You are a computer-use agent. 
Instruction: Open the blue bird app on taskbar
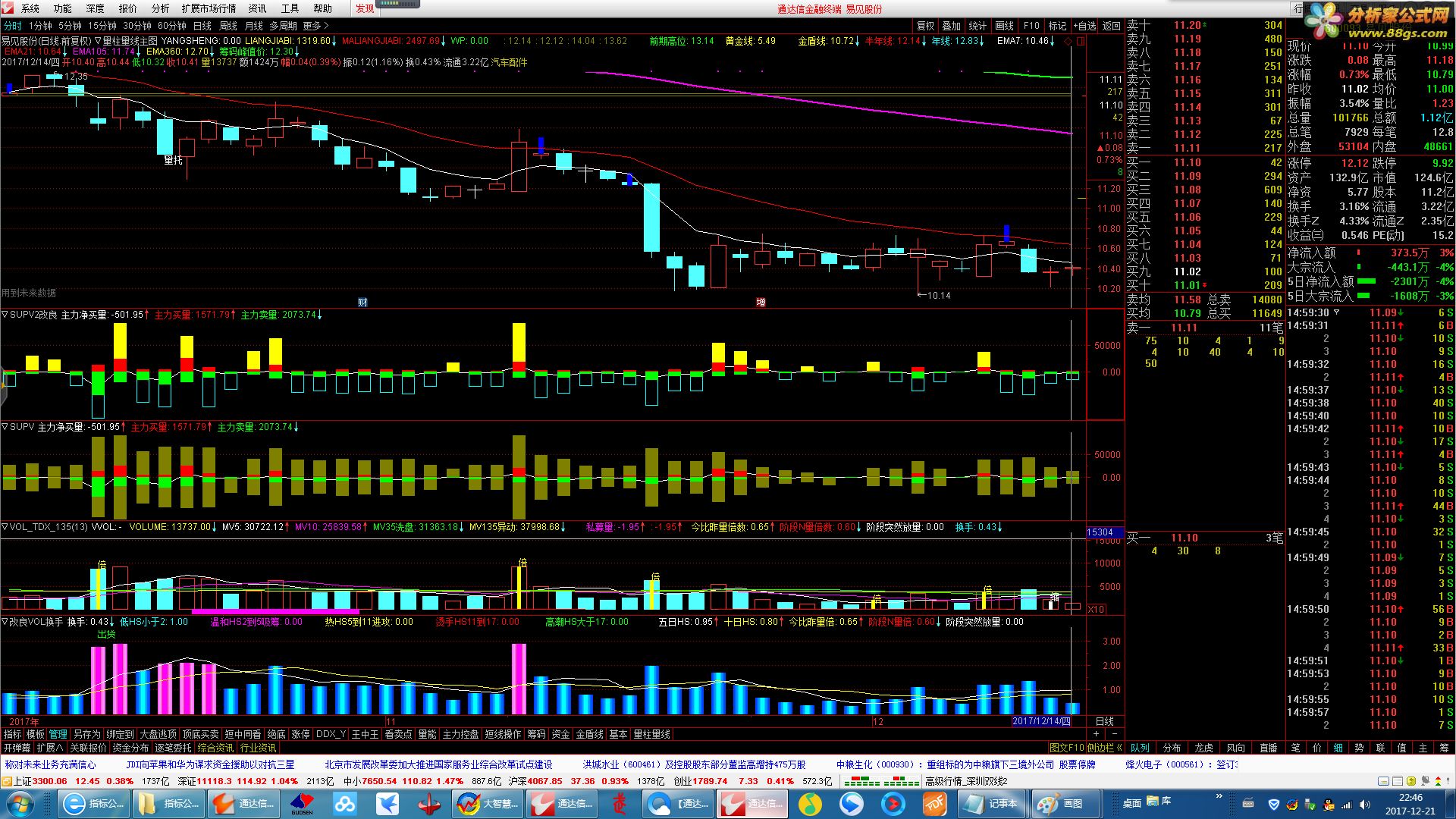click(388, 804)
